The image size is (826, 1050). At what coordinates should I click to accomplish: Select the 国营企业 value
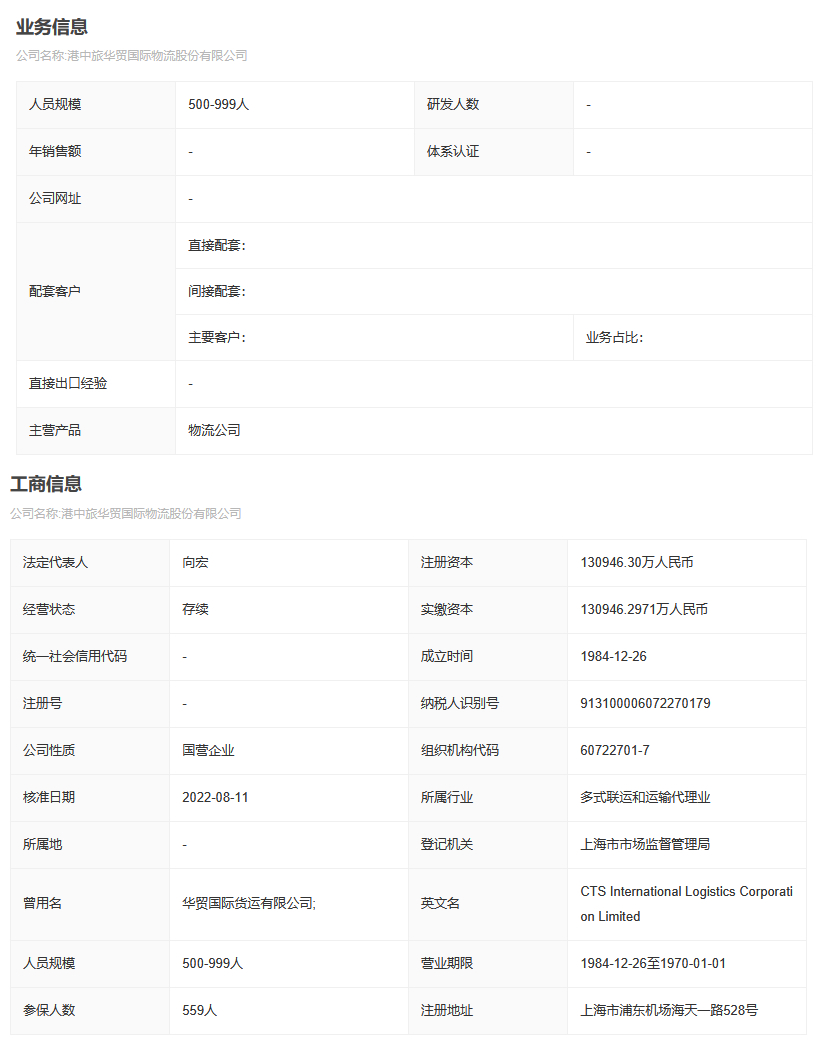coord(208,750)
